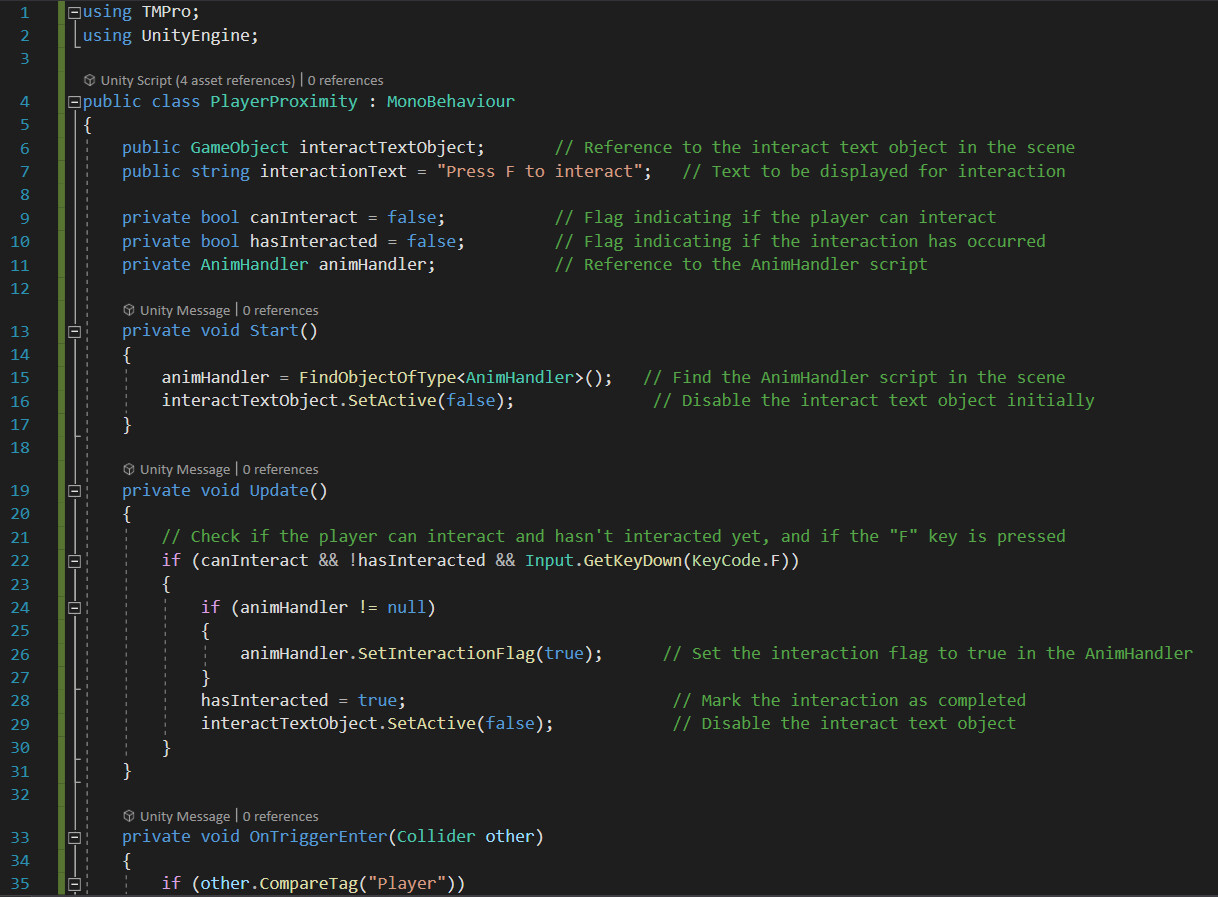Click 'FindObjectOfType' call on line 15
Screen dimensions: 1218x897
click(x=377, y=377)
